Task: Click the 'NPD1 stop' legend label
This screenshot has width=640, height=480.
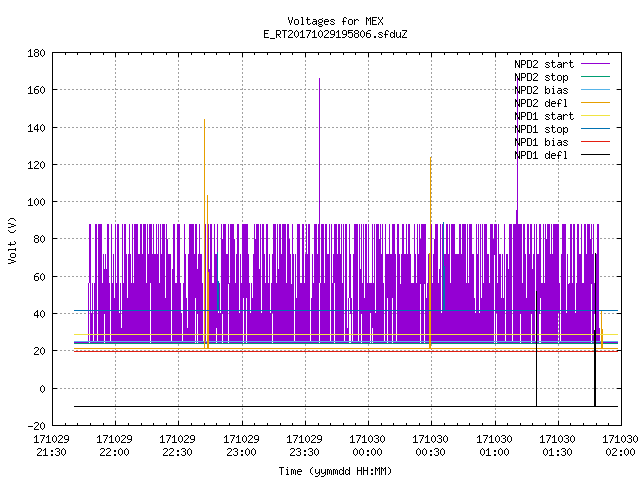Action: pyautogui.click(x=541, y=129)
